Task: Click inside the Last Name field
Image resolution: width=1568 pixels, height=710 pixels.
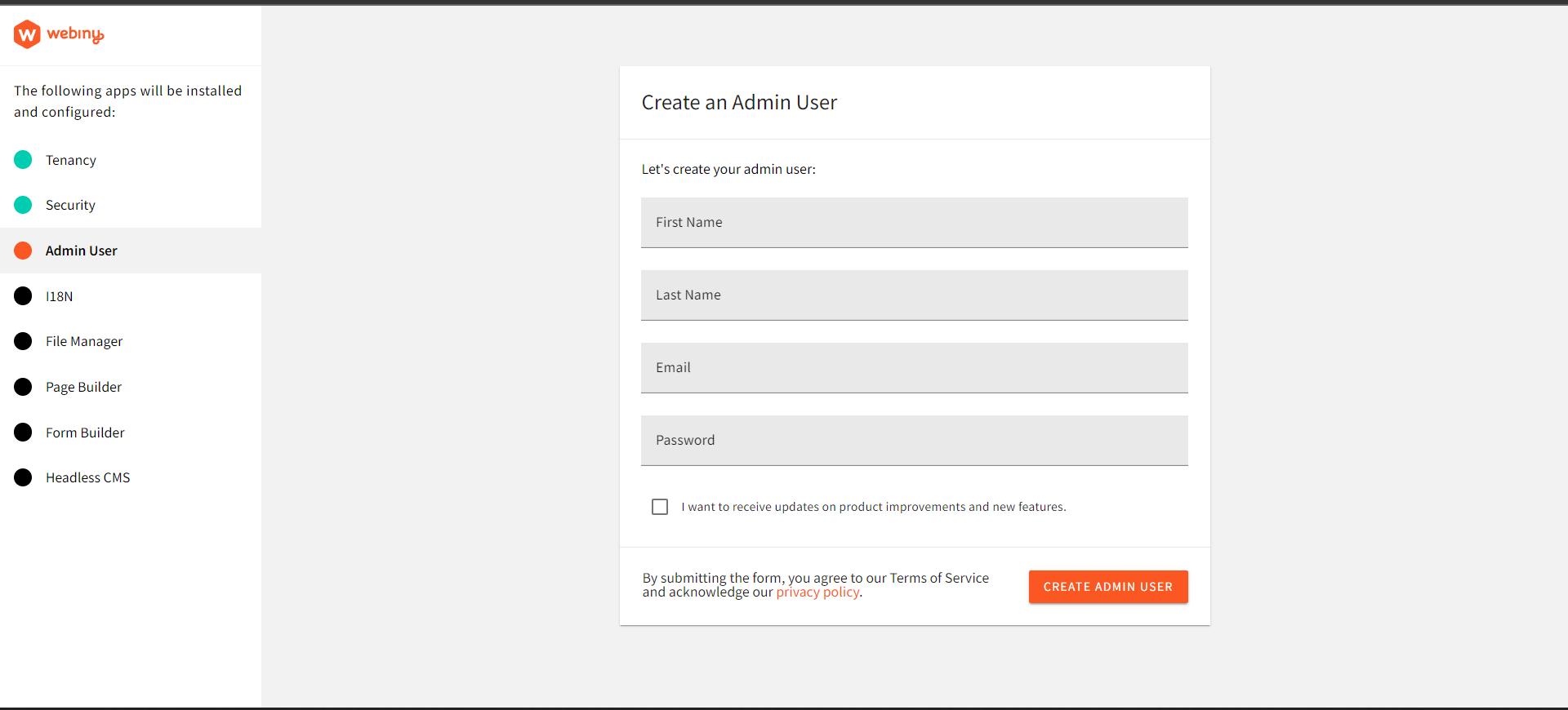Action: click(914, 295)
